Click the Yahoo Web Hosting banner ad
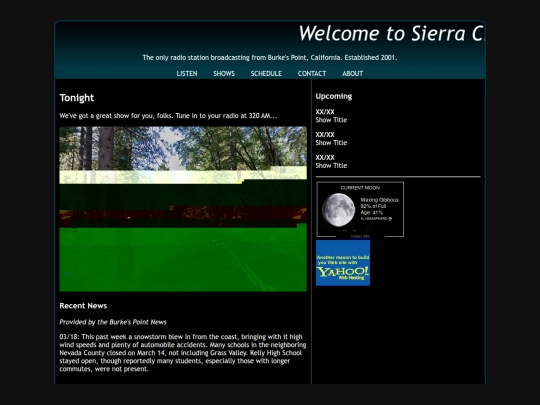Viewport: 540px width, 405px height. pyautogui.click(x=343, y=263)
